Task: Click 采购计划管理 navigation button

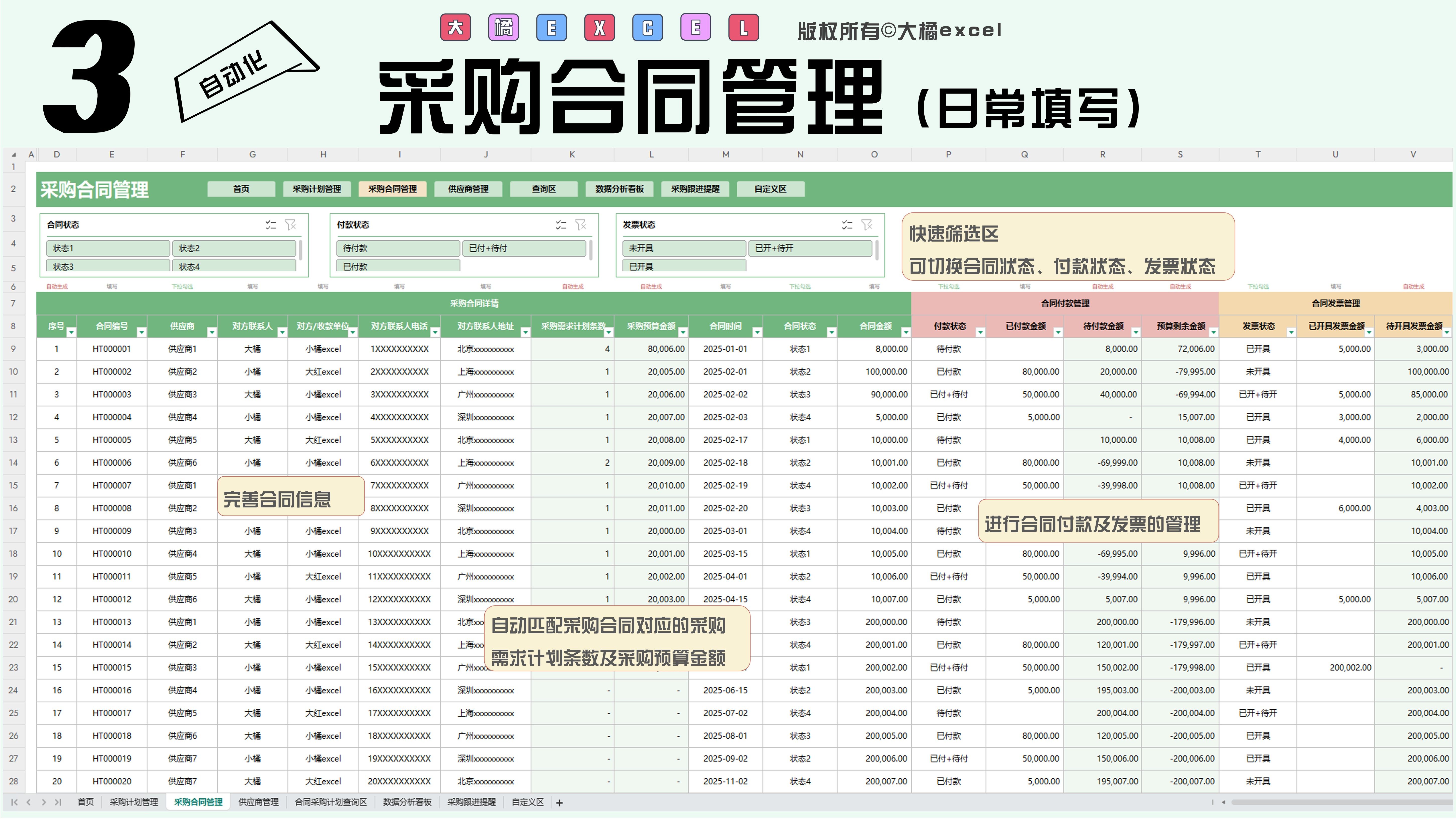Action: 317,189
